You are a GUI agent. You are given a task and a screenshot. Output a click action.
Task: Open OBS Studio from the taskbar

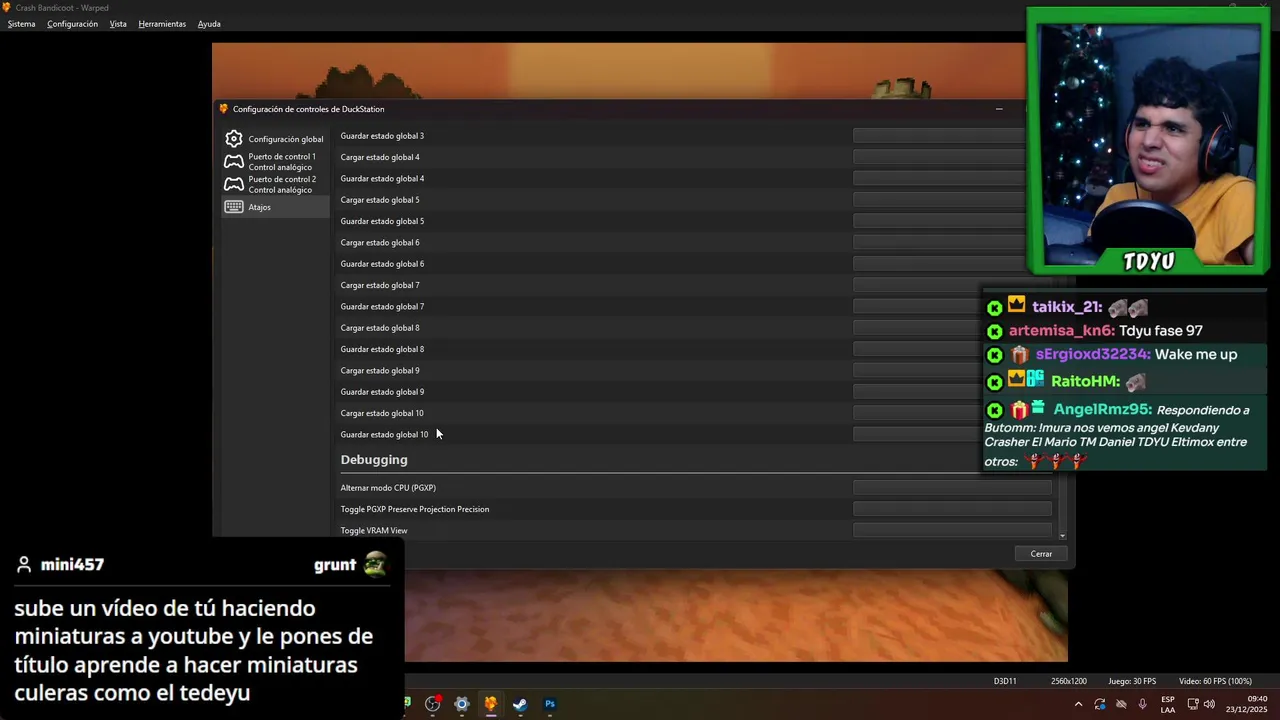pos(433,704)
